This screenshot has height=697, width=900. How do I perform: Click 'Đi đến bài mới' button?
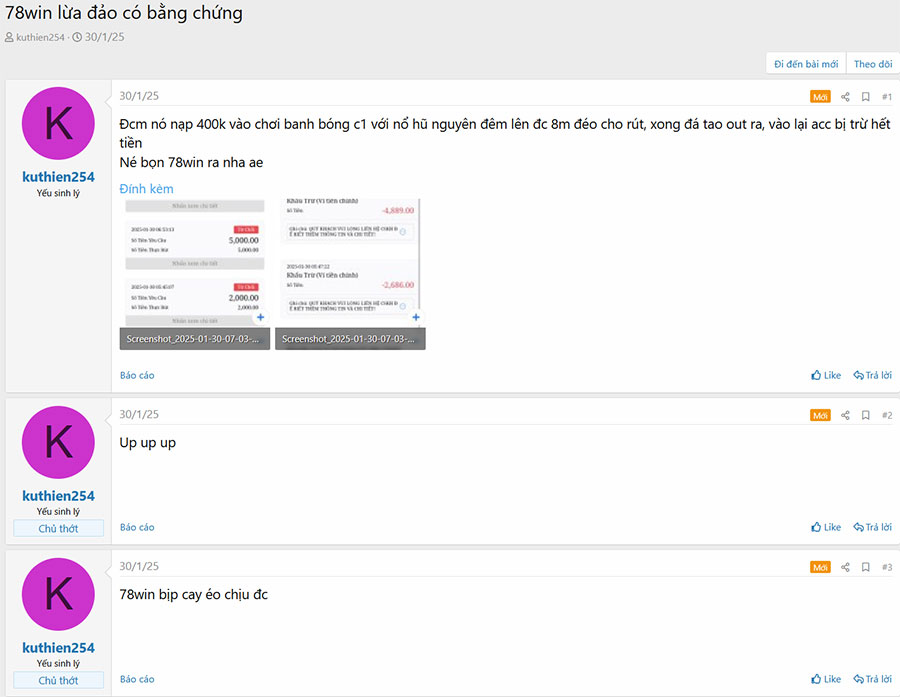click(x=806, y=64)
